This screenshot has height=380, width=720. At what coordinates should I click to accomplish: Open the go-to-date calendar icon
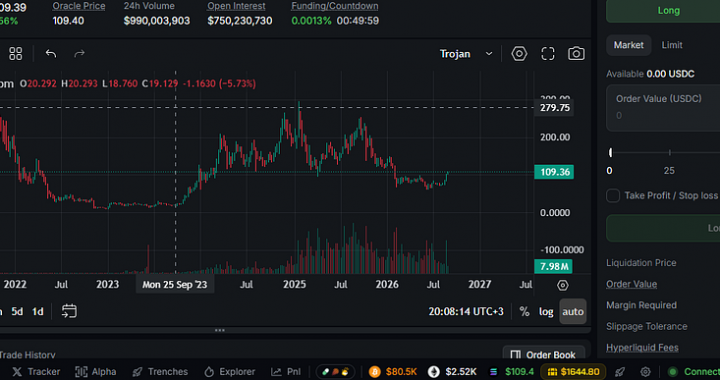69,311
